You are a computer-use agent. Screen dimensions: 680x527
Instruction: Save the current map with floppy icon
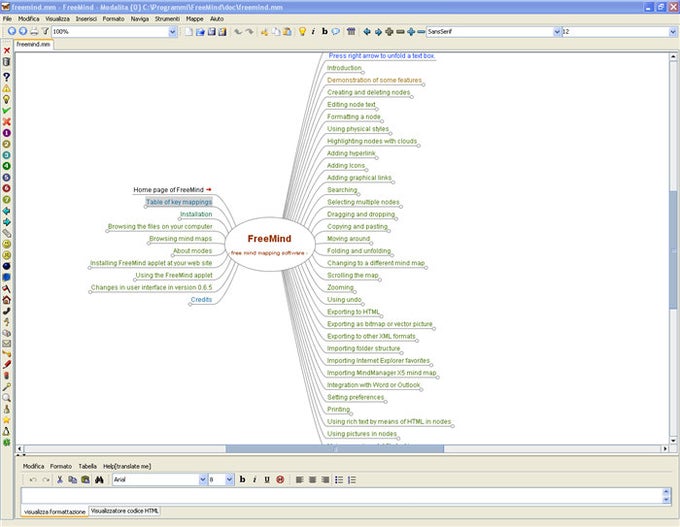pos(211,32)
